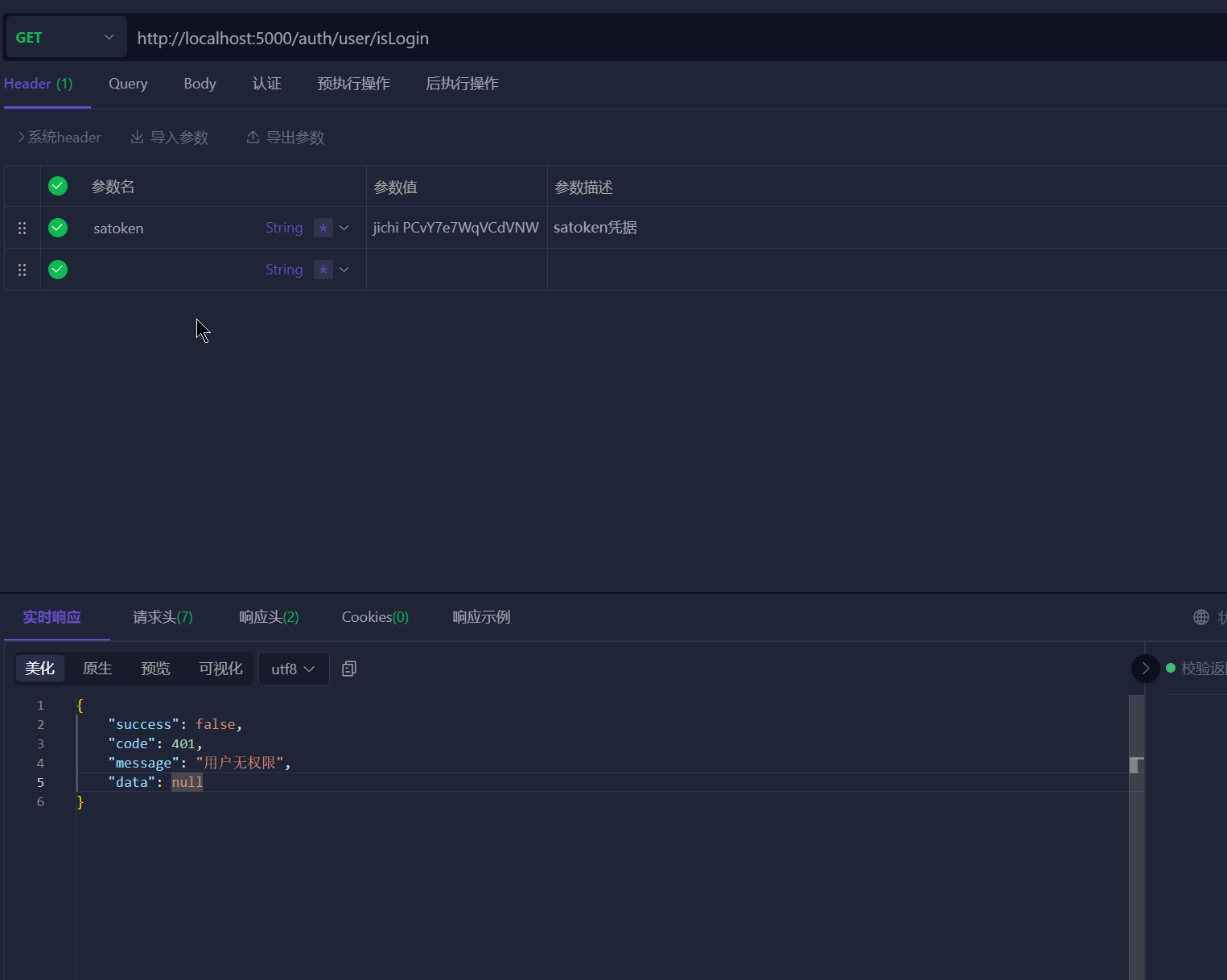The width and height of the screenshot is (1227, 980).
Task: Open the utf8 encoding dropdown
Action: (294, 669)
